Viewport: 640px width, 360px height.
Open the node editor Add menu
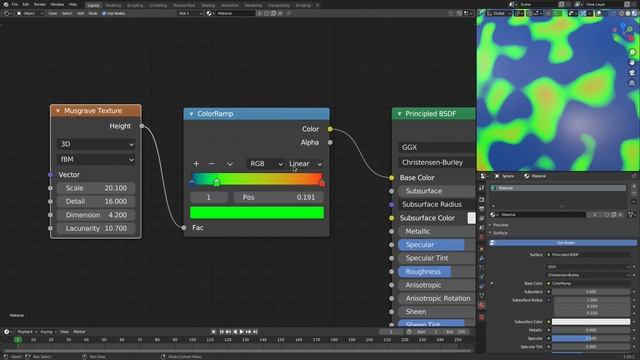tap(80, 13)
